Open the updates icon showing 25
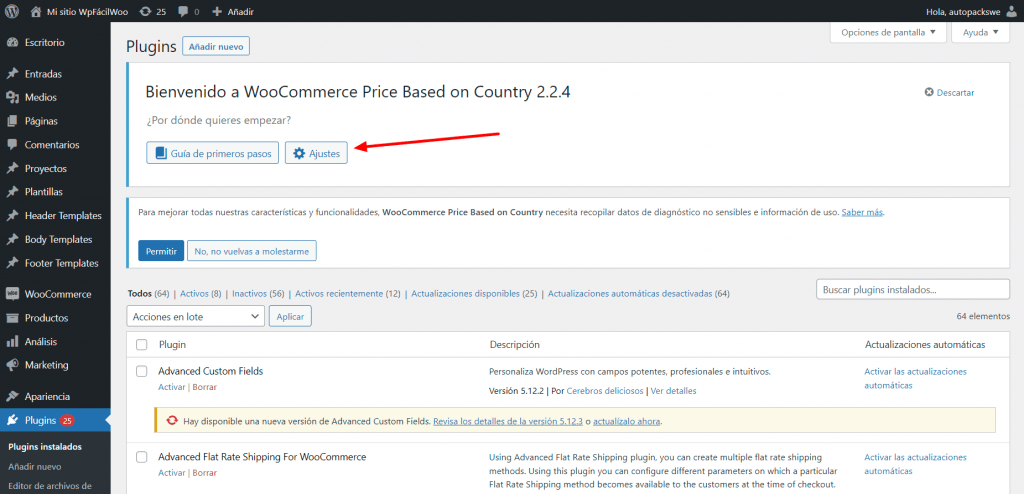Screen dimensions: 1024x494 pyautogui.click(x=146, y=12)
